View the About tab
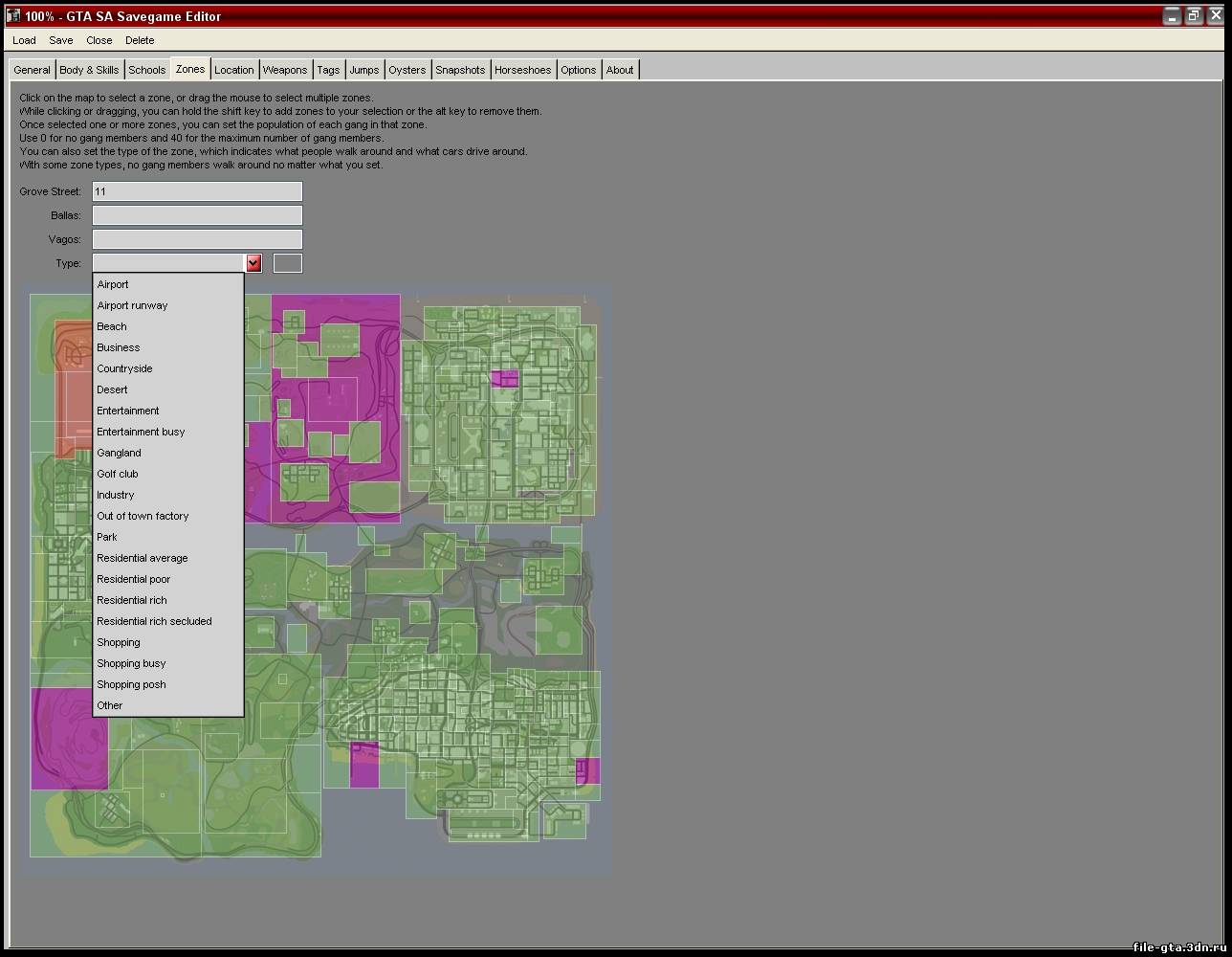The width and height of the screenshot is (1232, 957). tap(620, 70)
